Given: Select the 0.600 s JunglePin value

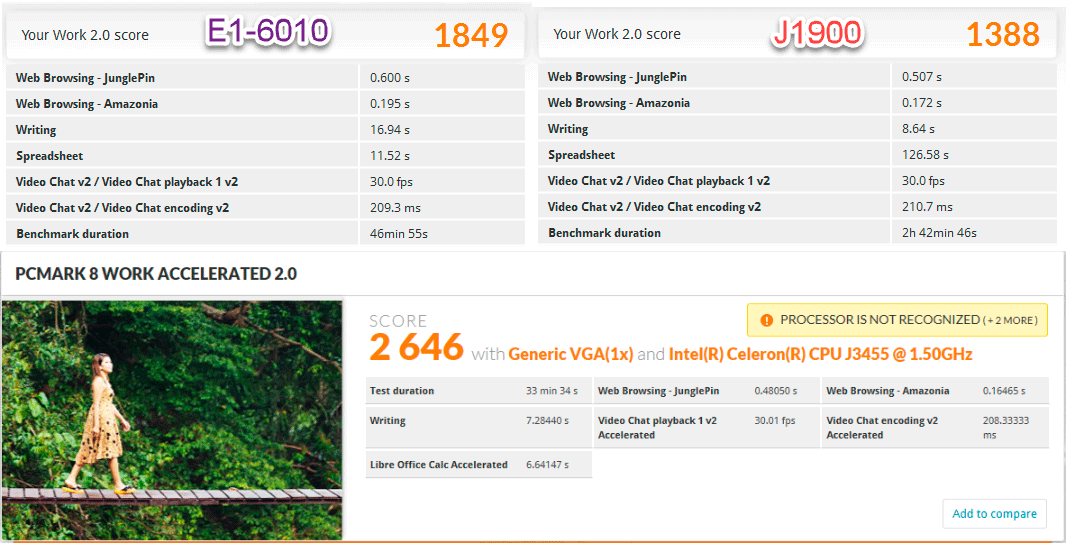Looking at the screenshot, I should pos(390,78).
